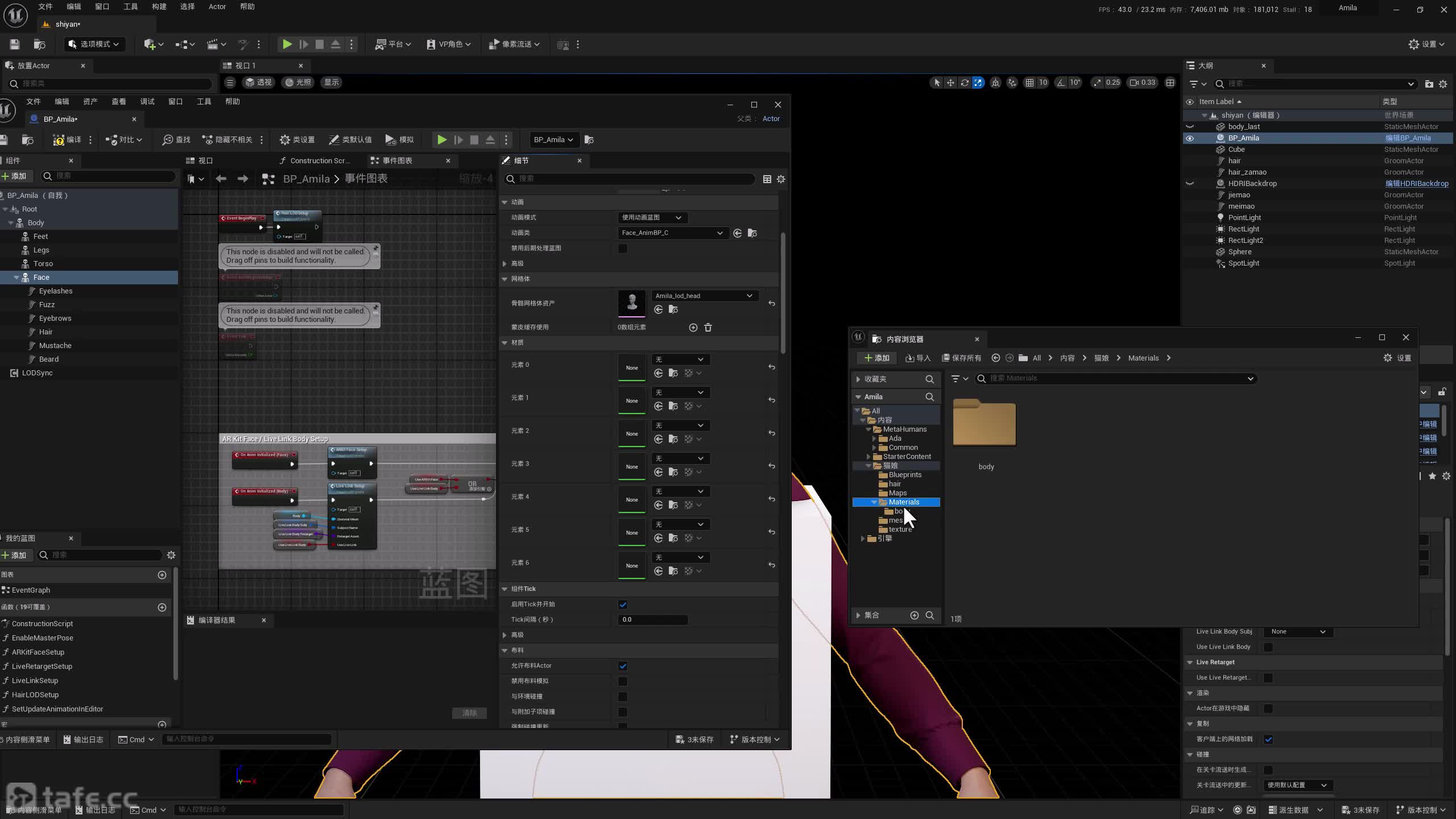The image size is (1456, 819).
Task: Click back arrow in event graph navigation
Action: pyautogui.click(x=221, y=179)
